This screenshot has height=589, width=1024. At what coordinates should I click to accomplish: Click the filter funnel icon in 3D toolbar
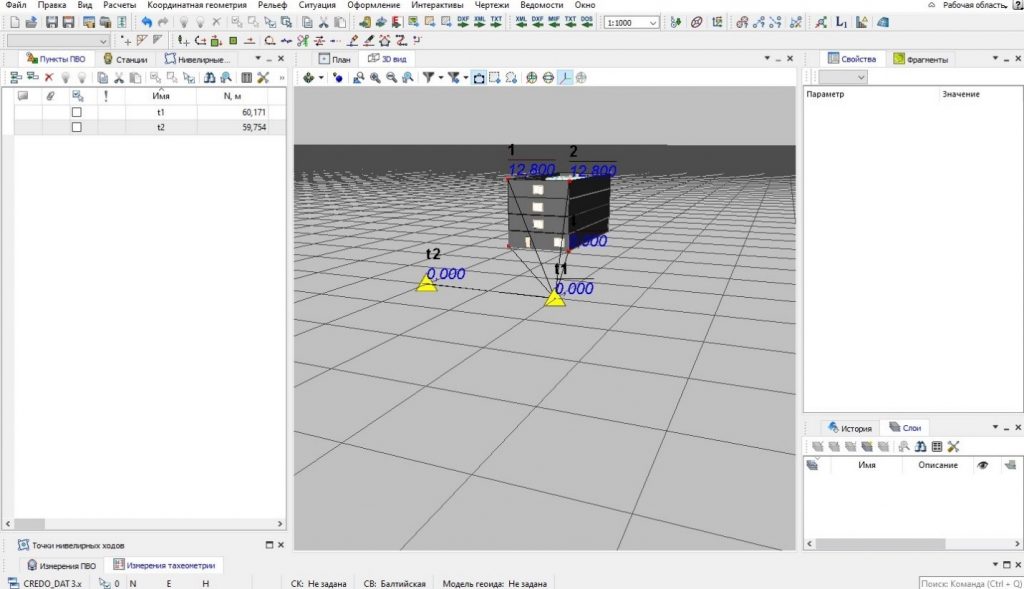pos(428,78)
